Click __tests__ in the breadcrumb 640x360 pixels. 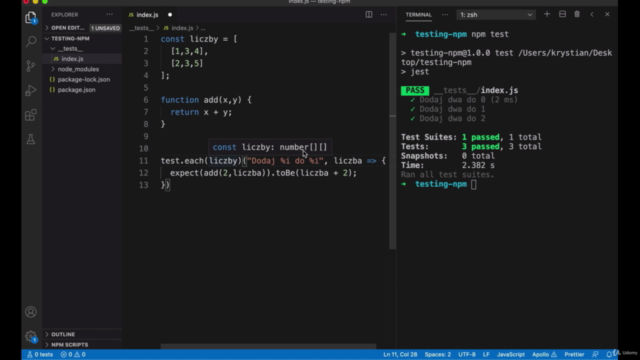141,28
